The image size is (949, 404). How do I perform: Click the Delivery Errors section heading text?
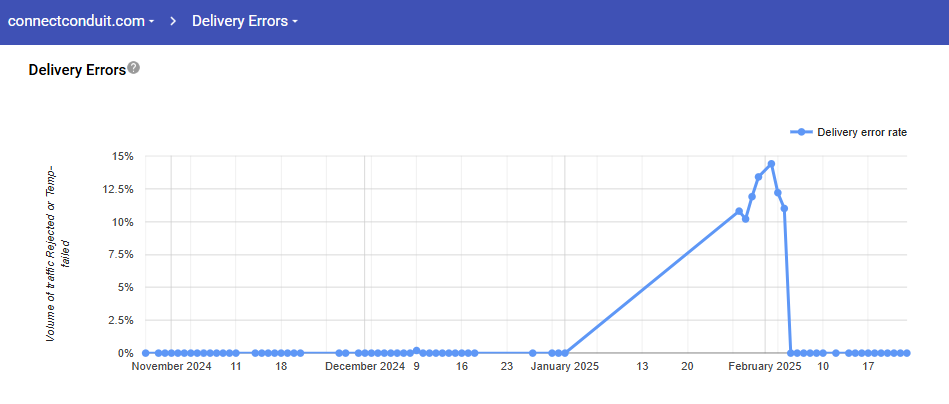click(77, 70)
